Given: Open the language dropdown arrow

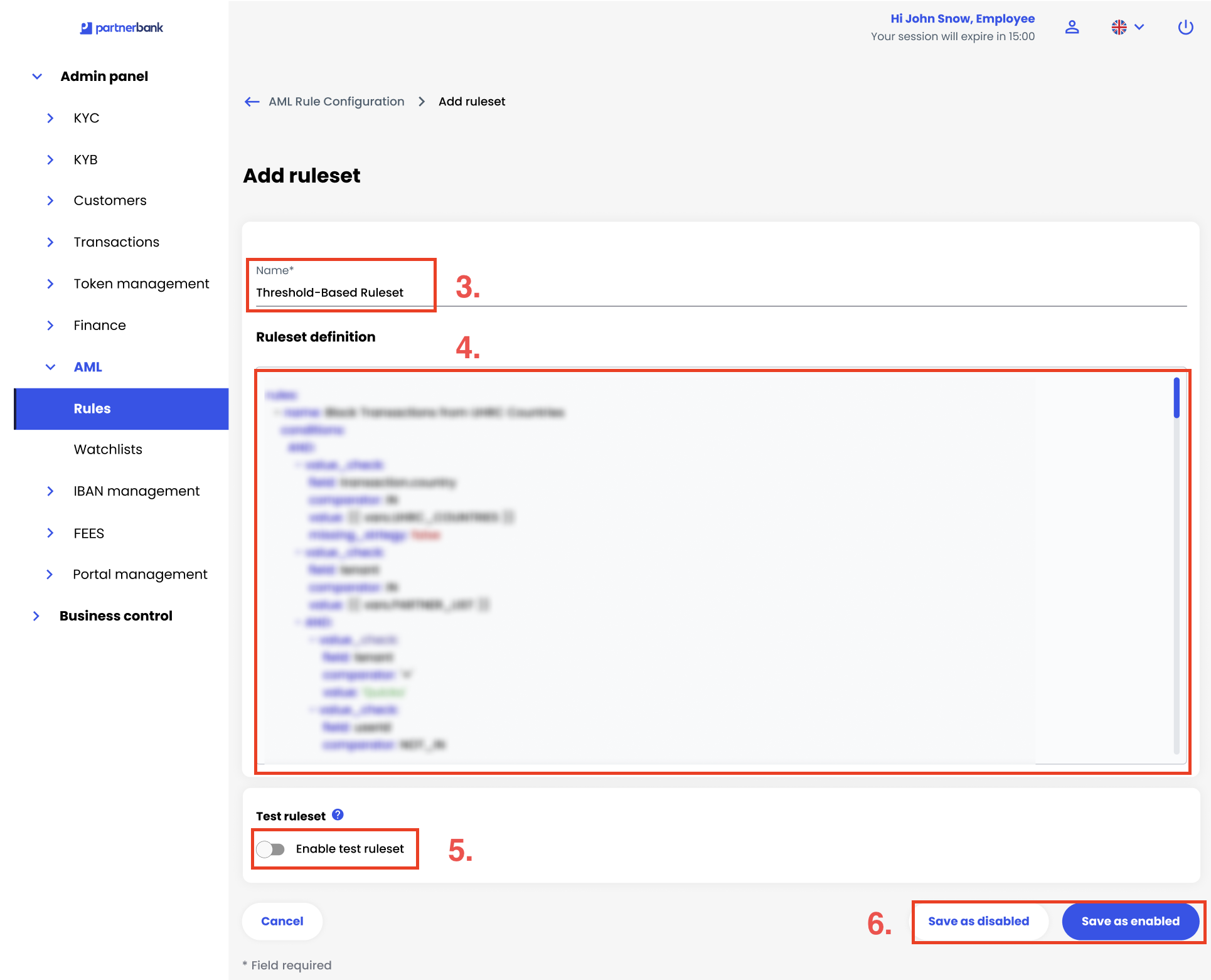Looking at the screenshot, I should [1139, 27].
